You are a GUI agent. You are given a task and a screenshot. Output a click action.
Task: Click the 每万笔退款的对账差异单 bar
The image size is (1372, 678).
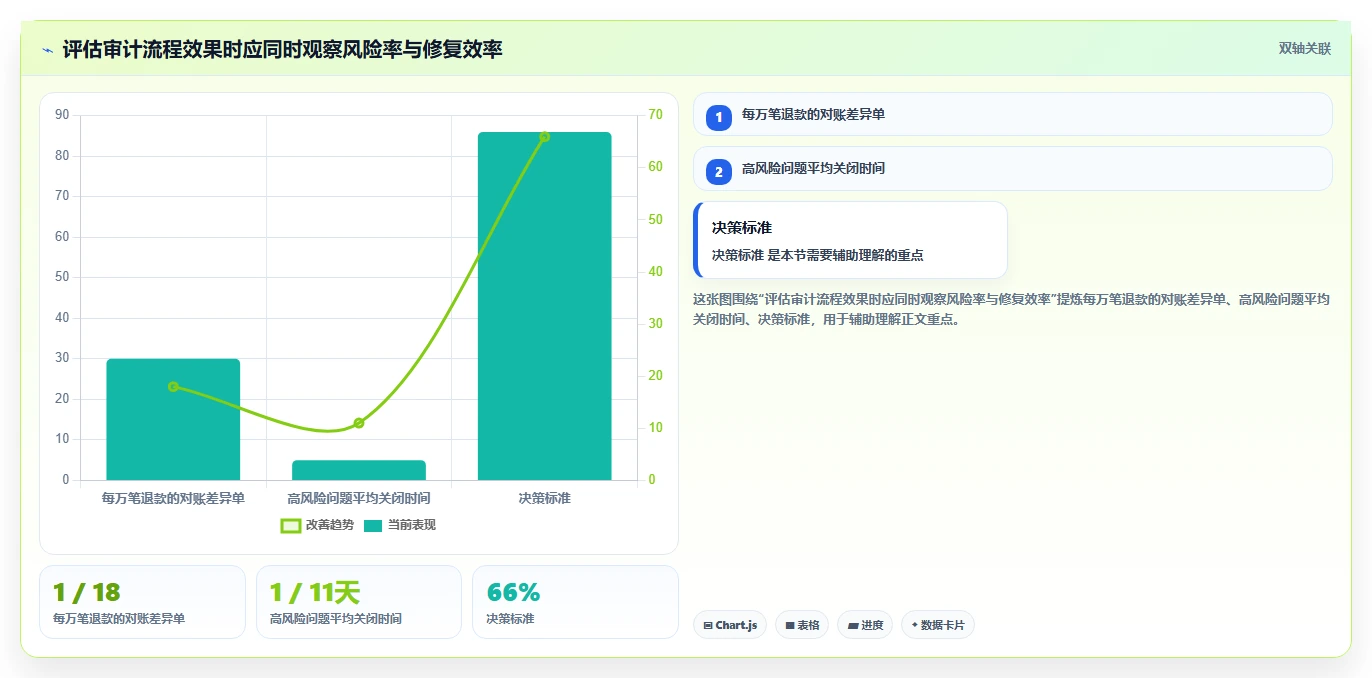173,419
